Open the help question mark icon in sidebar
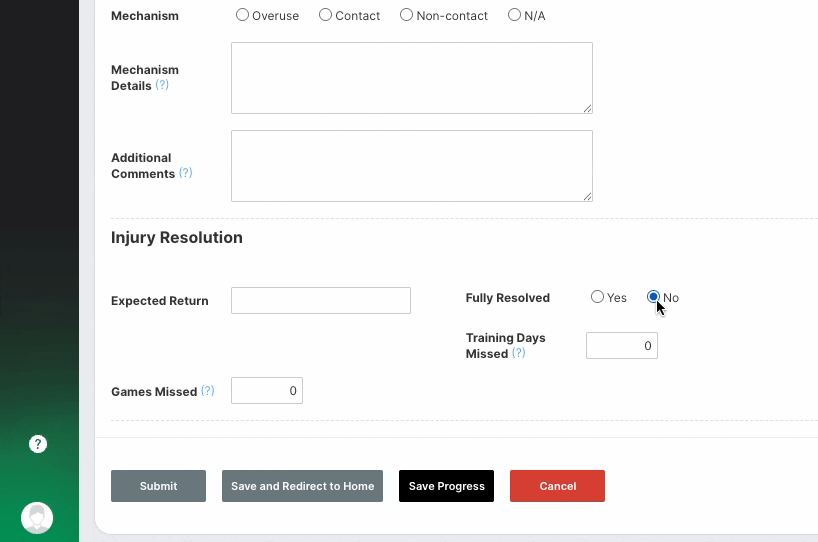818x542 pixels. [x=38, y=444]
